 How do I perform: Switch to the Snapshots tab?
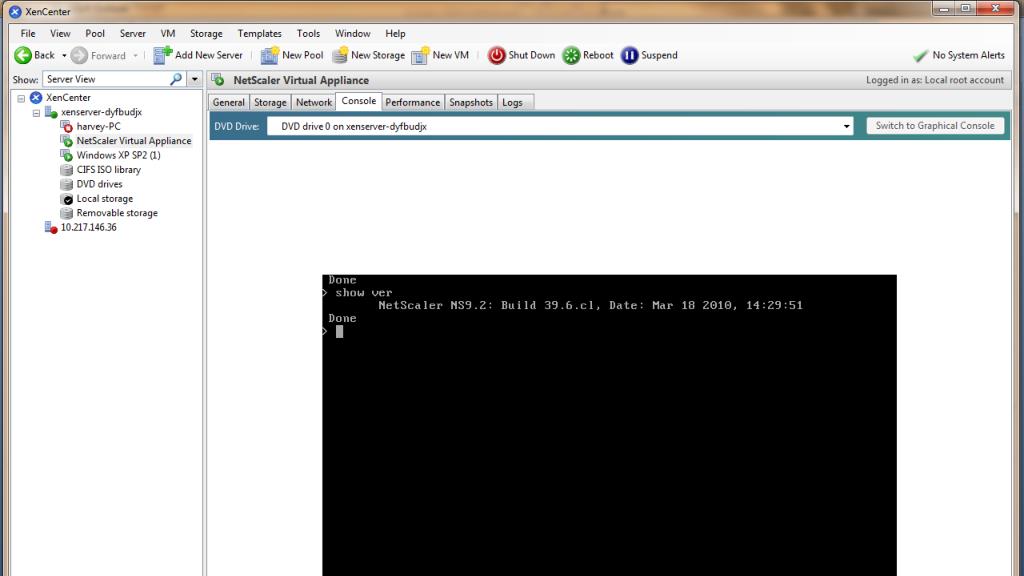tap(471, 103)
